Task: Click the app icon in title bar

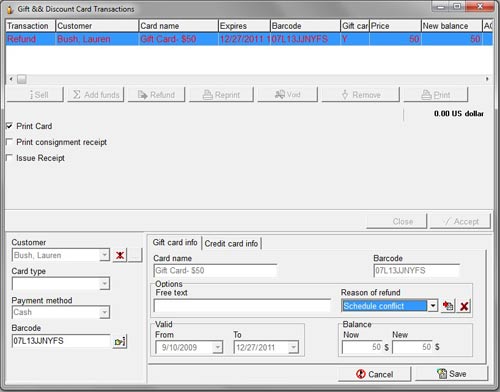Action: click(10, 9)
